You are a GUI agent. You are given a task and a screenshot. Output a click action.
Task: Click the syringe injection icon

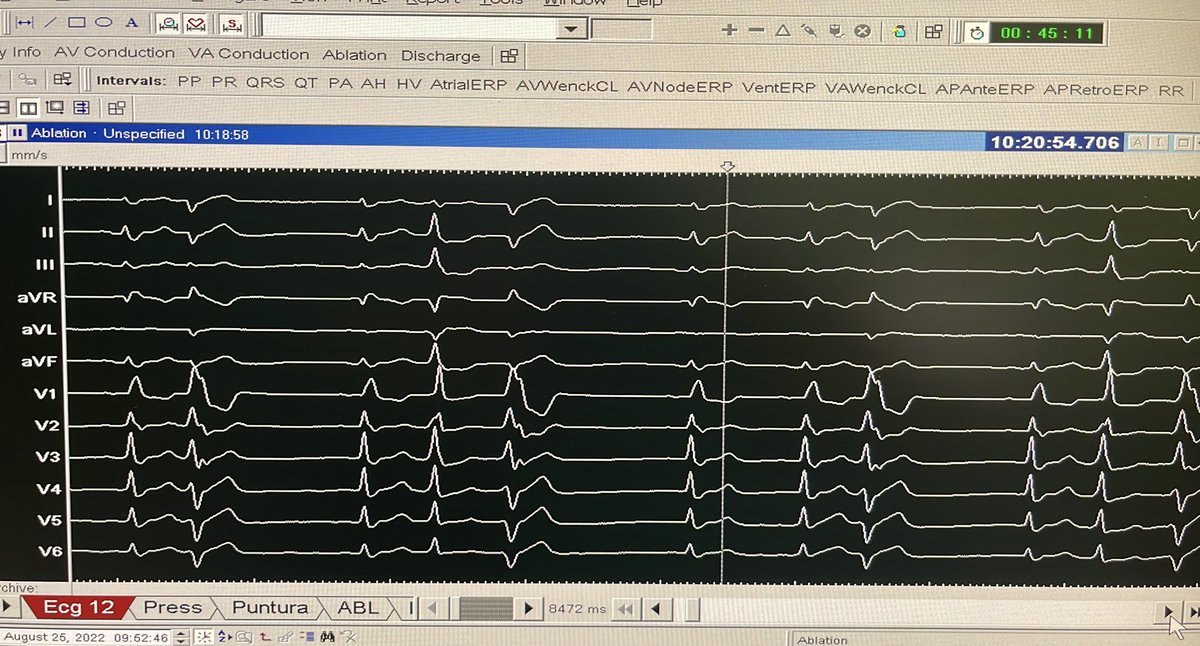pos(808,31)
